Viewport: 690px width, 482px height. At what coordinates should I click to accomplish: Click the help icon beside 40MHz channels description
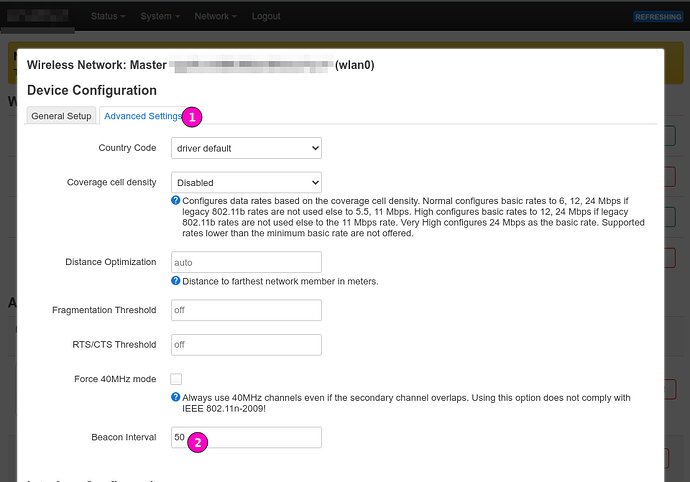coord(176,397)
